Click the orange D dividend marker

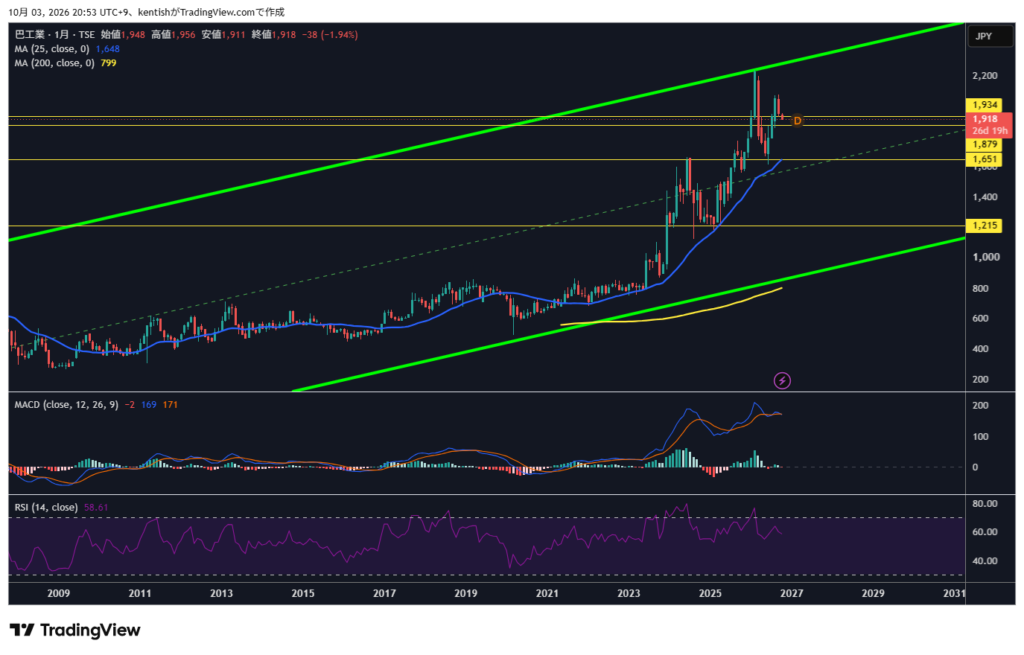click(797, 121)
